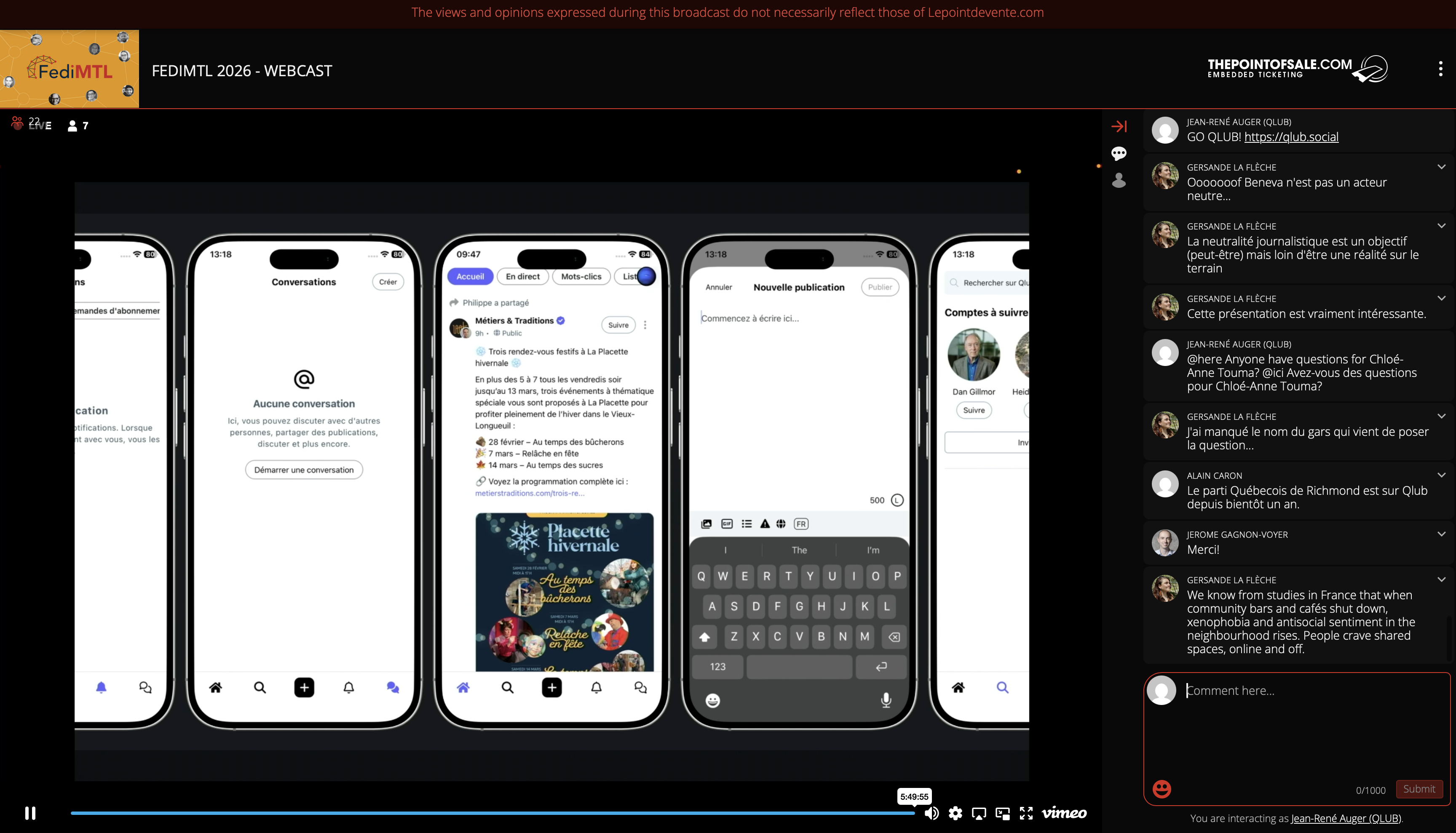
Task: Toggle picture-in-picture mode
Action: click(x=1003, y=813)
